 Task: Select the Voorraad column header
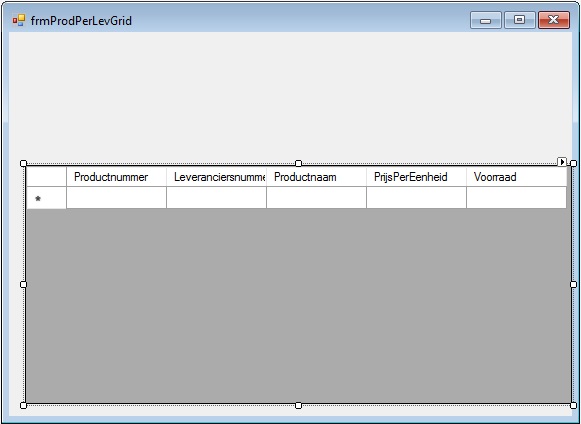517,177
